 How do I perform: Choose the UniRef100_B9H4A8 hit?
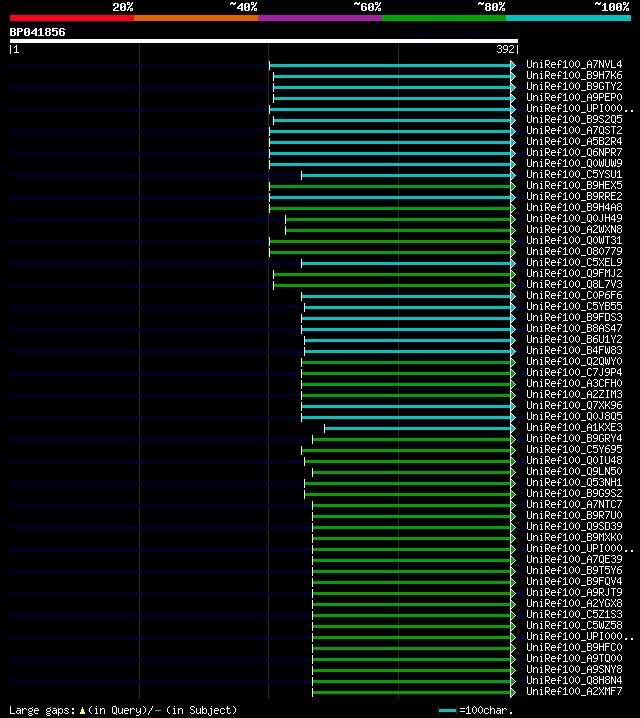(x=574, y=207)
